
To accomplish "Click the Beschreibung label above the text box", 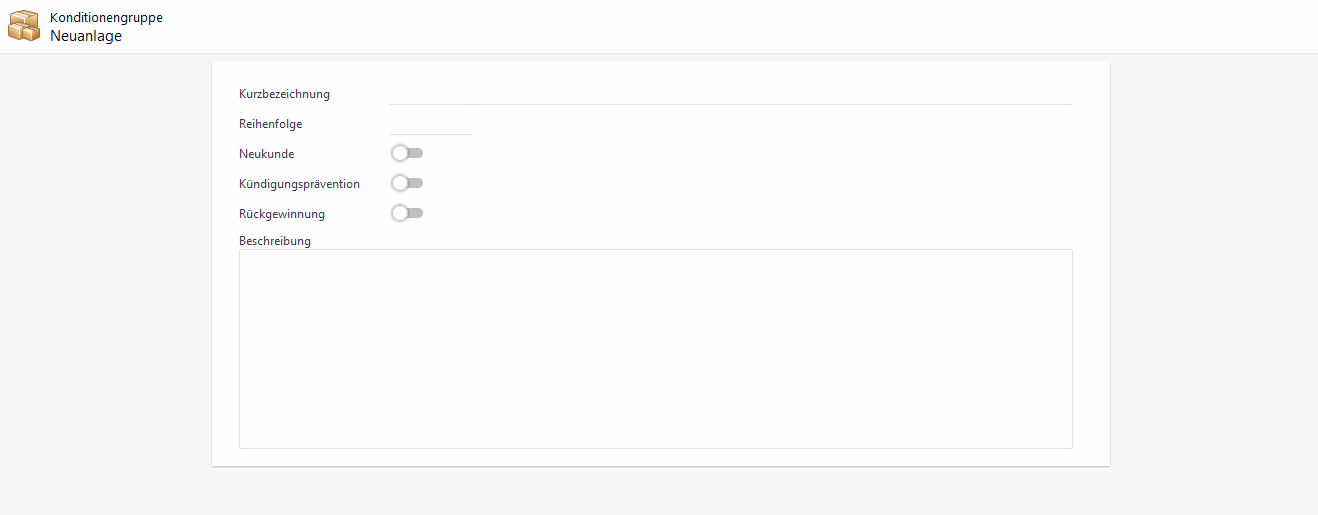I will click(275, 241).
